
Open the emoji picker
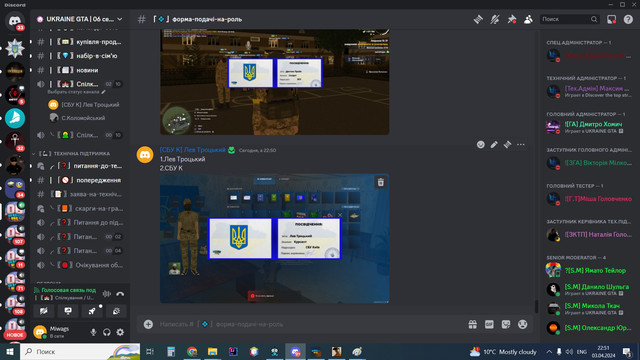point(522,324)
